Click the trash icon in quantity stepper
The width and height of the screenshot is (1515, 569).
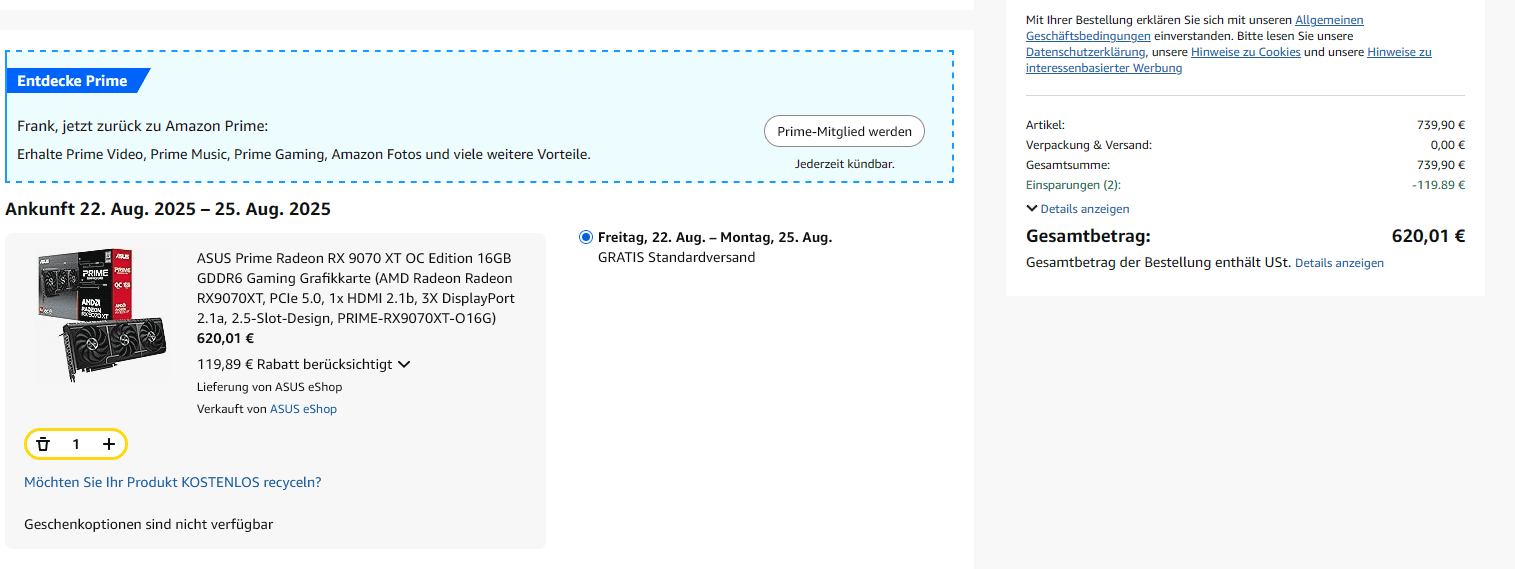coord(43,444)
